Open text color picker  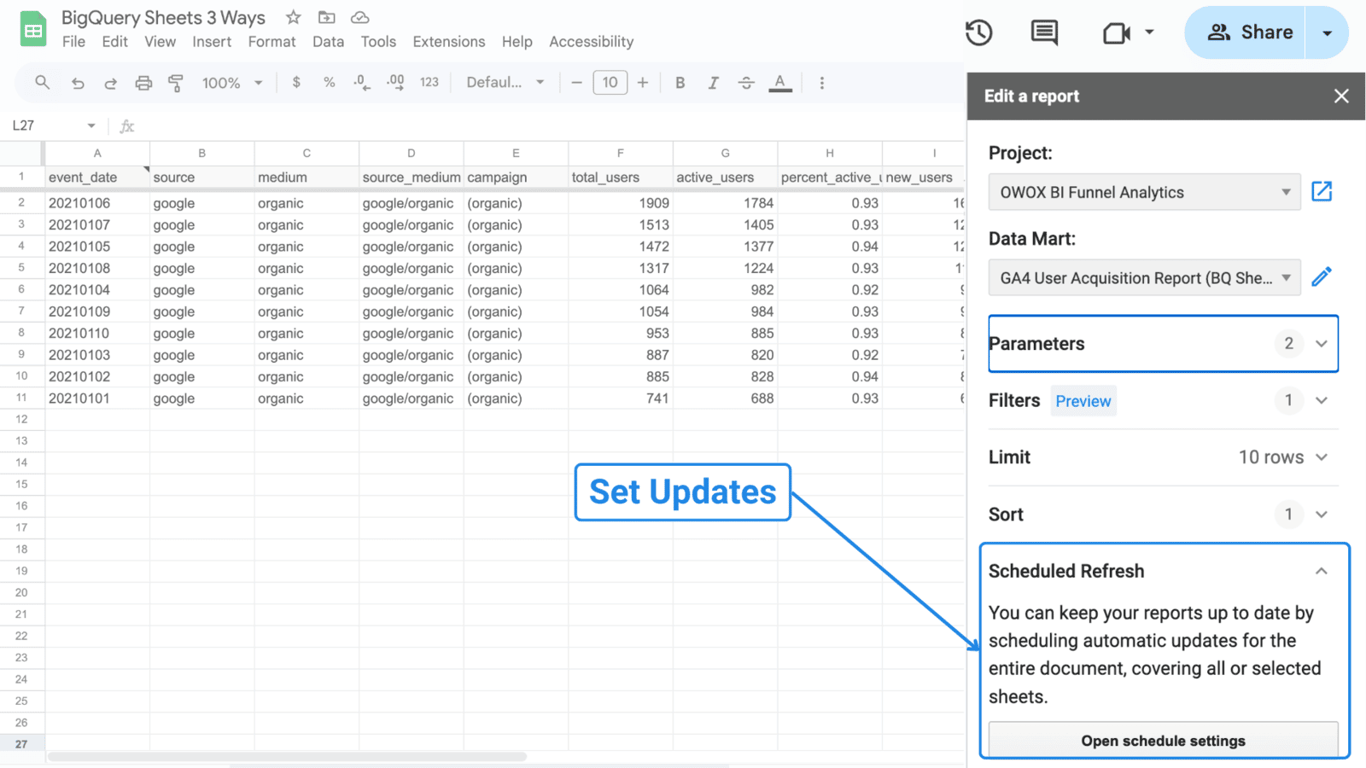pos(780,83)
